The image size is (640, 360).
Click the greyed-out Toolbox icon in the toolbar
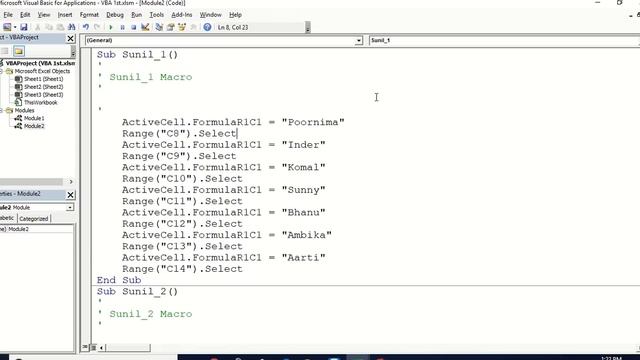[193, 27]
